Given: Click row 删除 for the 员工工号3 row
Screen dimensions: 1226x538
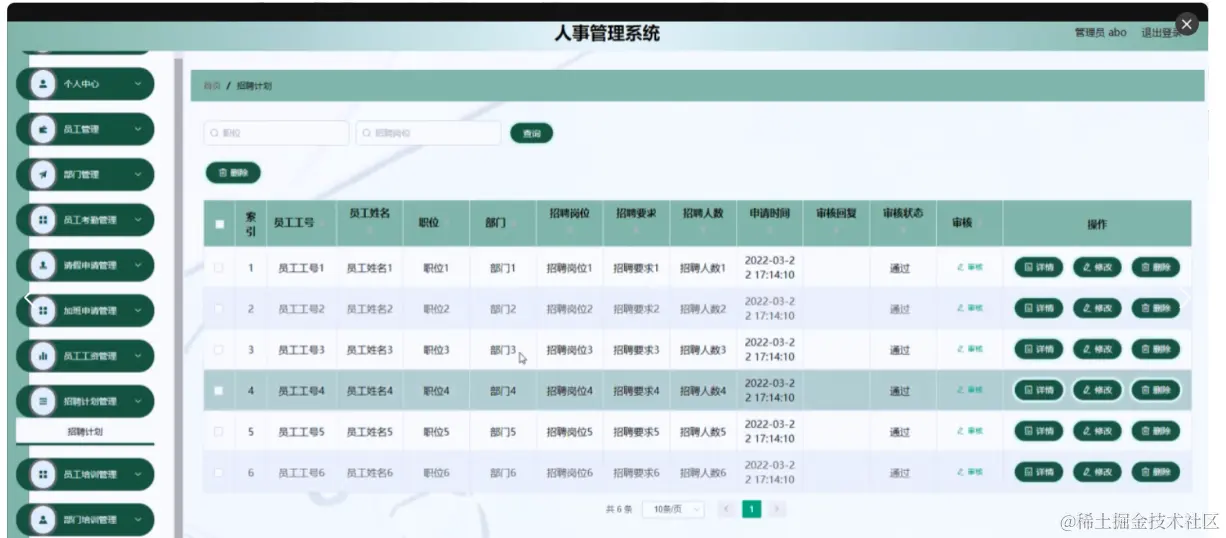Looking at the screenshot, I should [x=1156, y=349].
